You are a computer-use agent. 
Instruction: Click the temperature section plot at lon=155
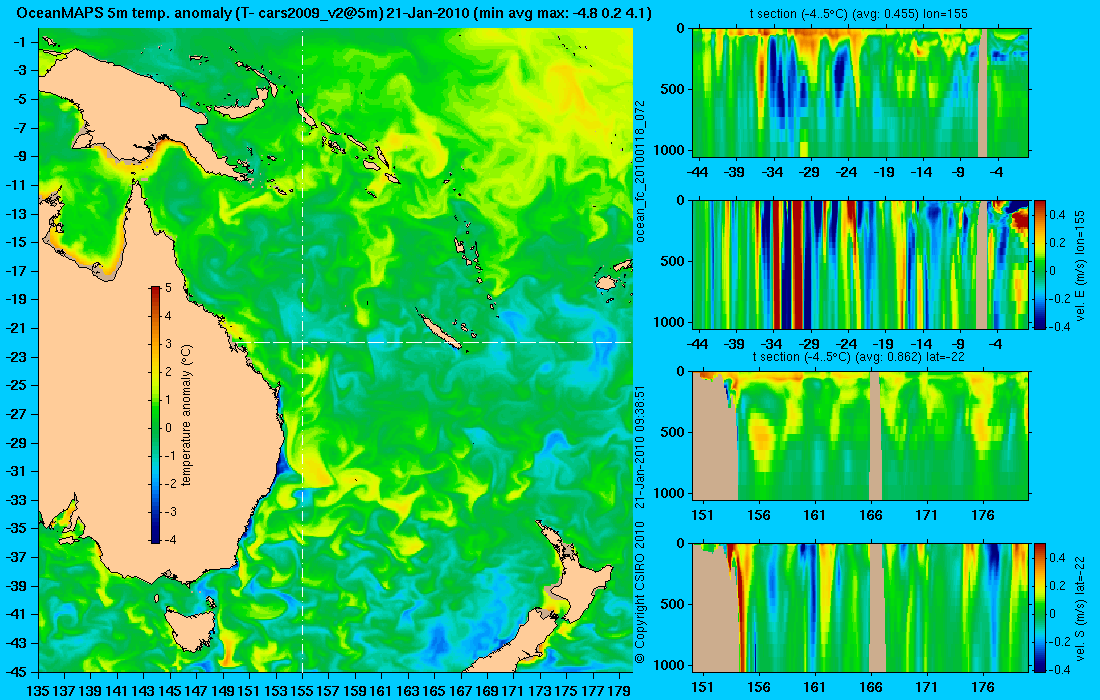[860, 93]
